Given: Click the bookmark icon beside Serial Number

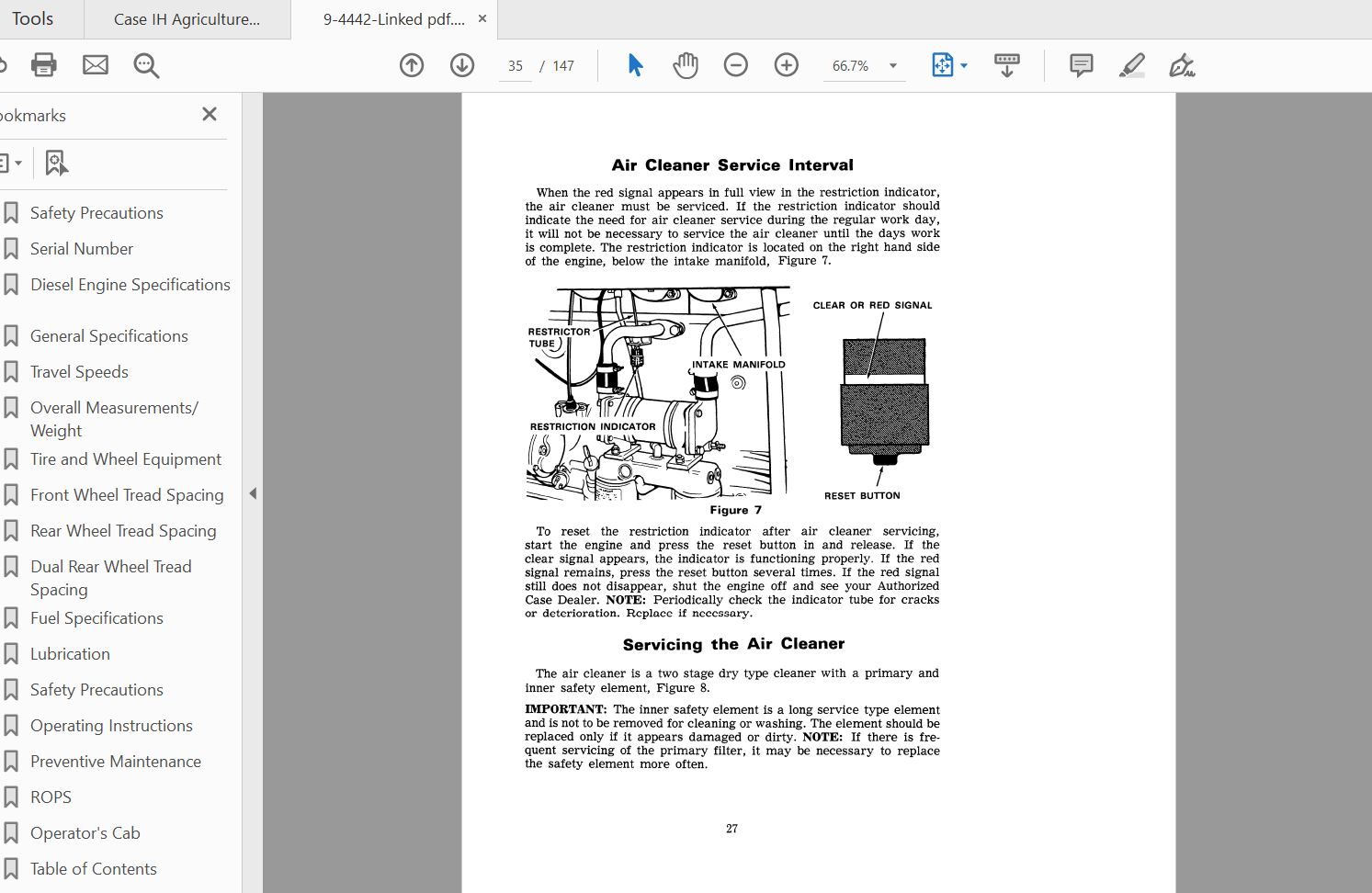Looking at the screenshot, I should click(11, 249).
